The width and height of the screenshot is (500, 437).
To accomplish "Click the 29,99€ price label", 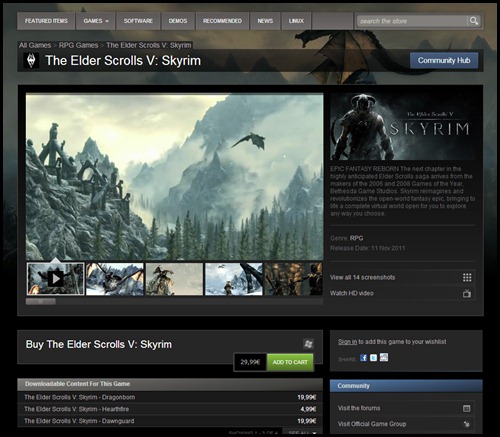I will point(250,362).
